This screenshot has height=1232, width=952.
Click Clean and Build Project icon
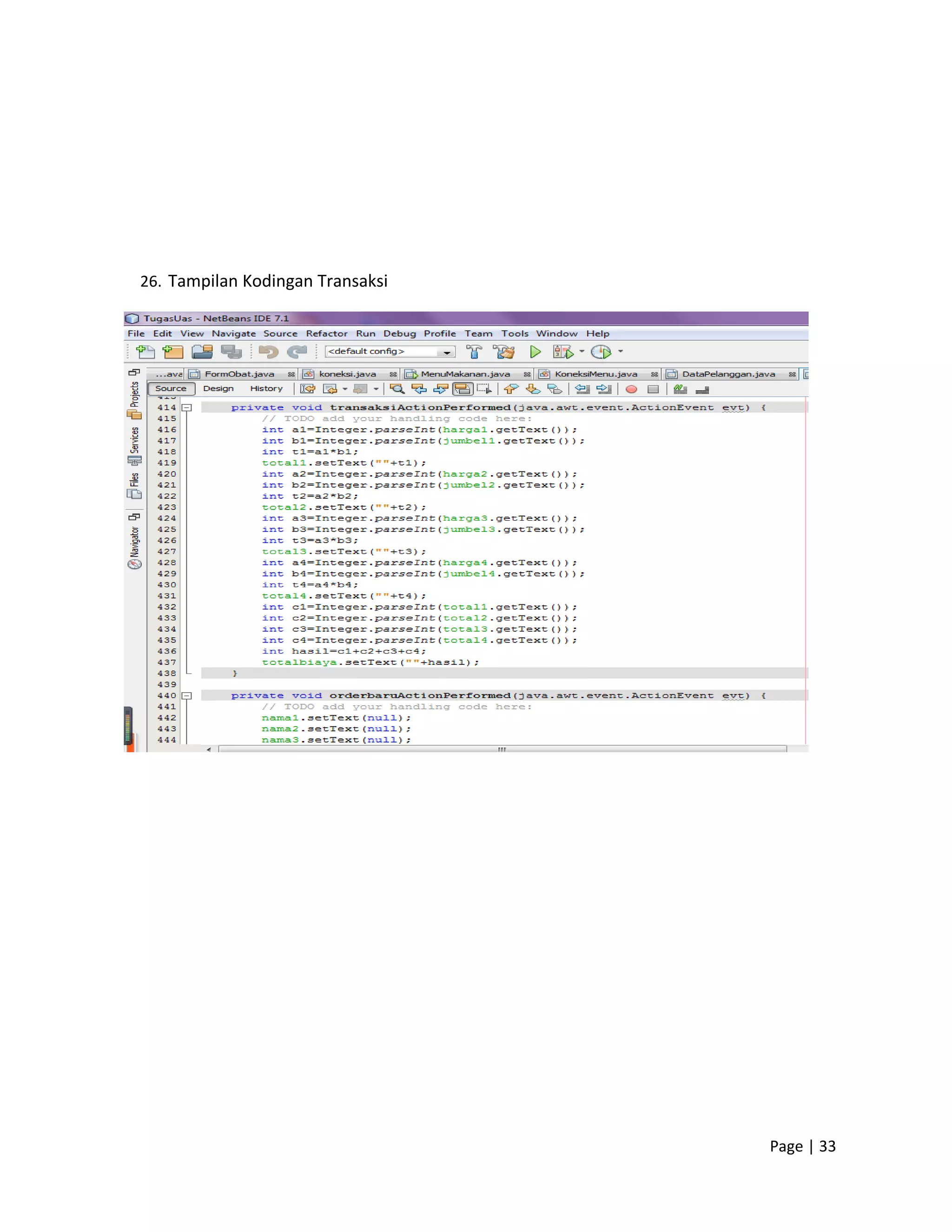click(x=503, y=352)
